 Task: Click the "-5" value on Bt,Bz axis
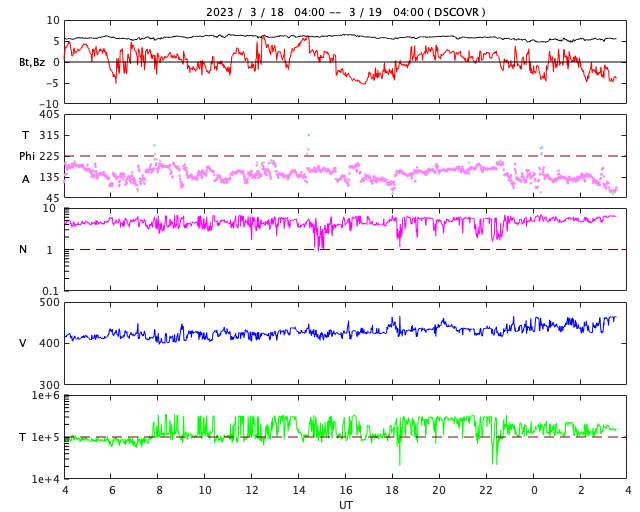tap(53, 83)
